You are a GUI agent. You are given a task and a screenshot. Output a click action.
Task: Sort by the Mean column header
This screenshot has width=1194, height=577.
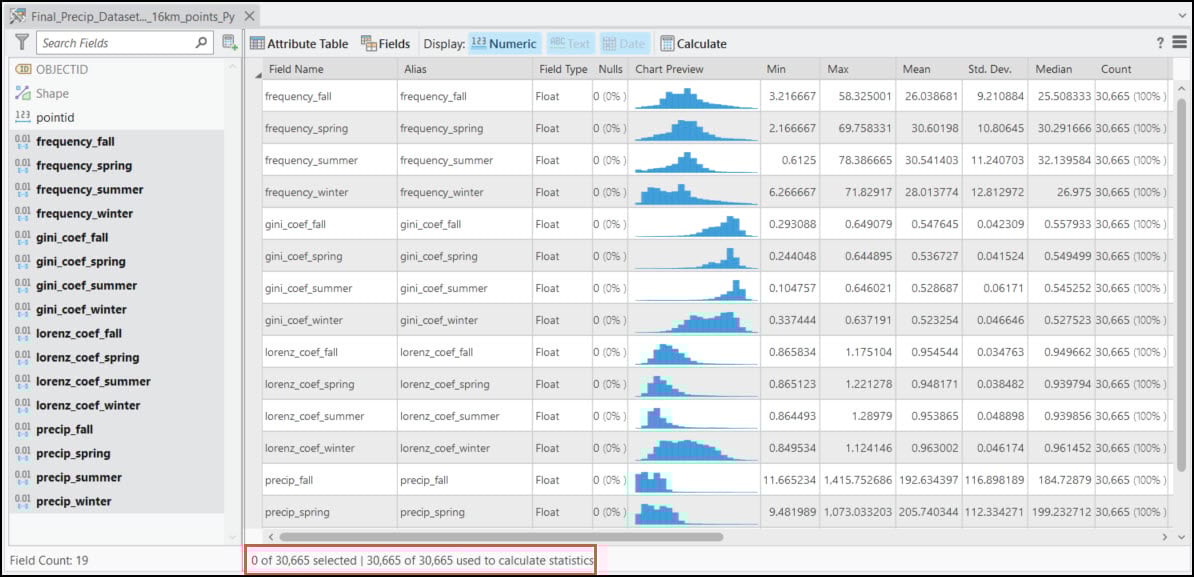point(916,69)
